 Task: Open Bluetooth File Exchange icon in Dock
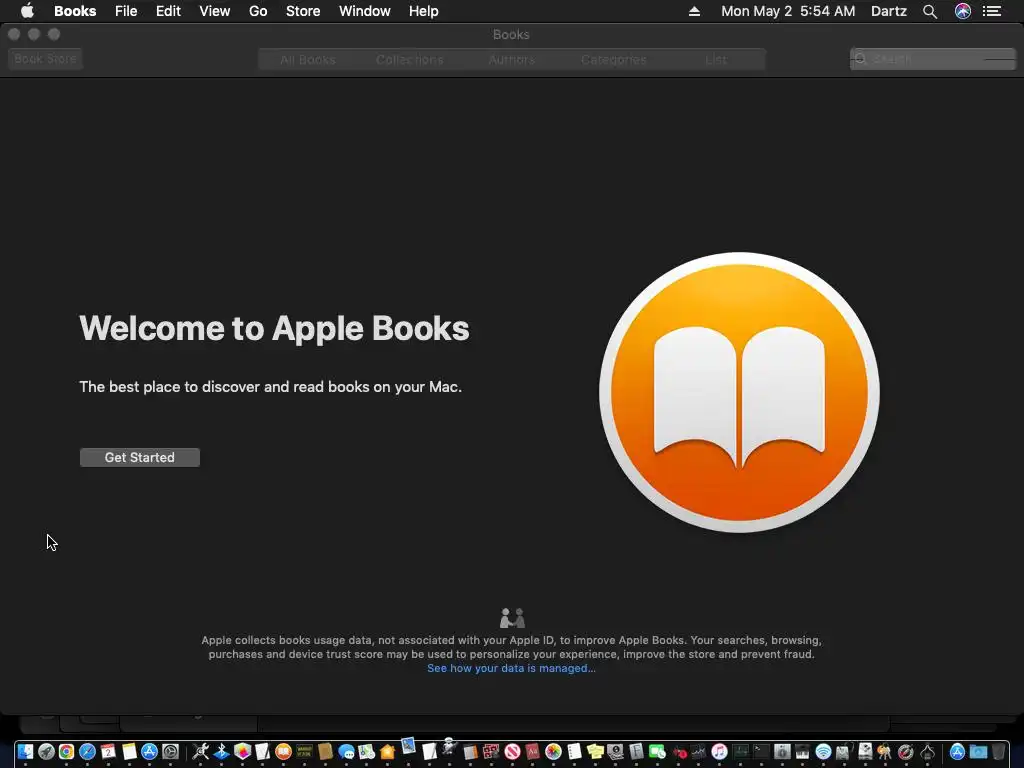pyautogui.click(x=221, y=752)
